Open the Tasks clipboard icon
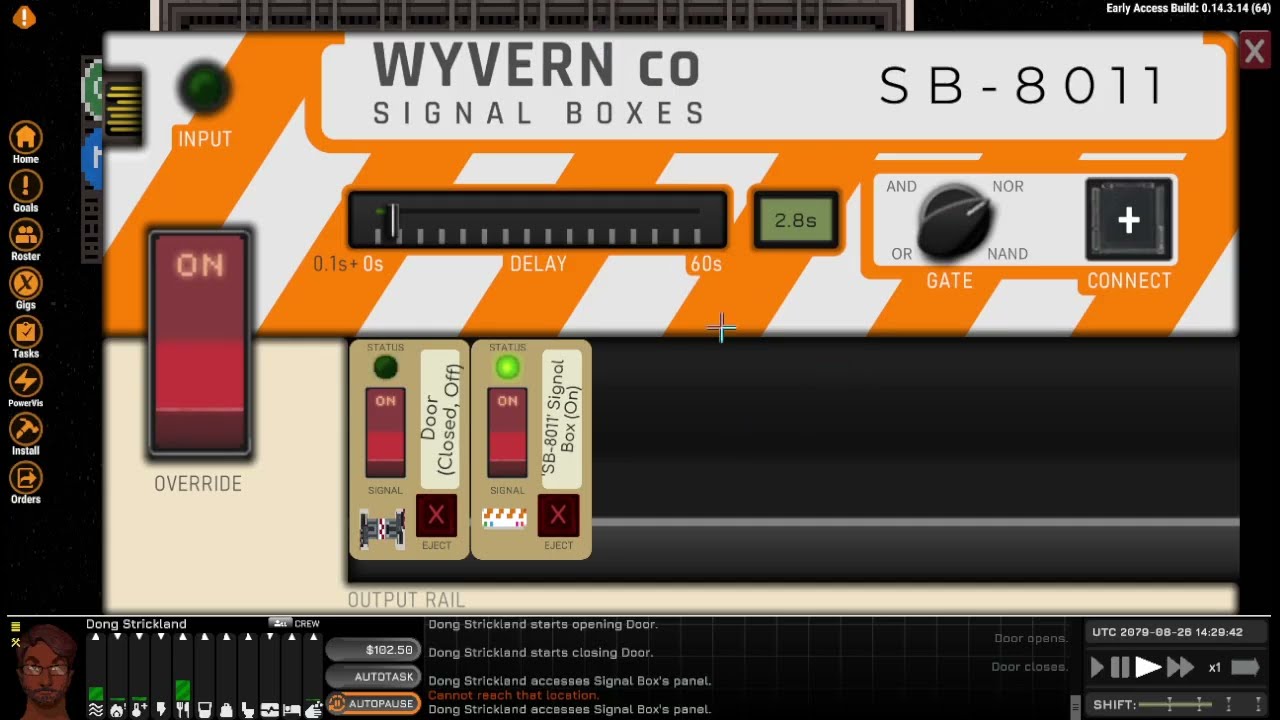1280x720 pixels. pos(25,332)
